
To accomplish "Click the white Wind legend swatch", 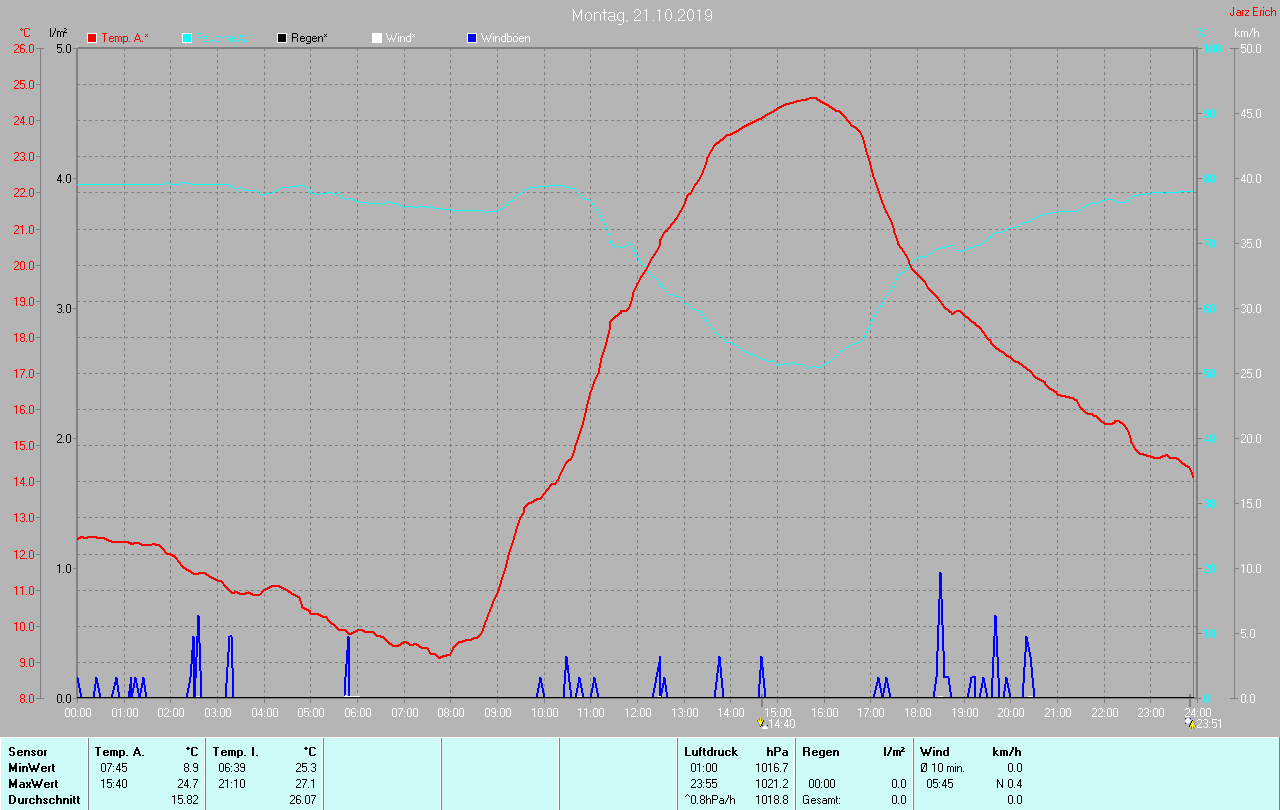I will 377,38.
